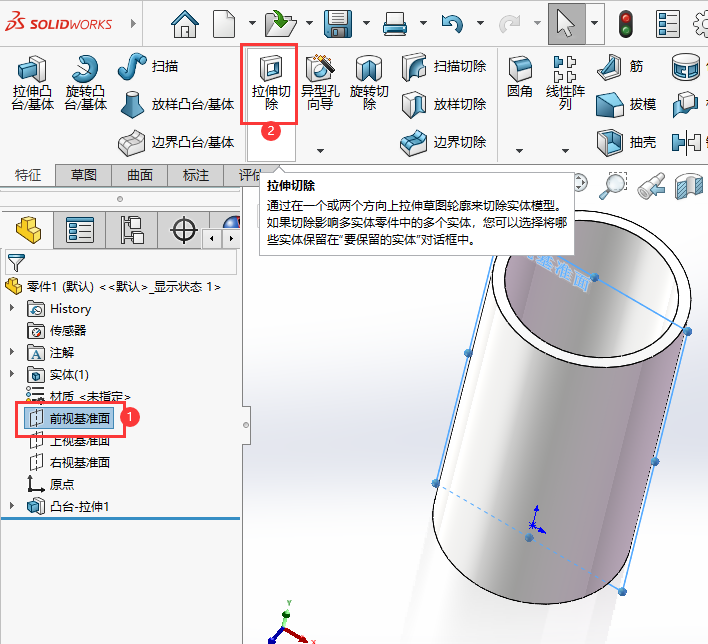Expand SolidWorks menu arrow beside logo
Image resolution: width=708 pixels, height=644 pixels.
point(133,23)
